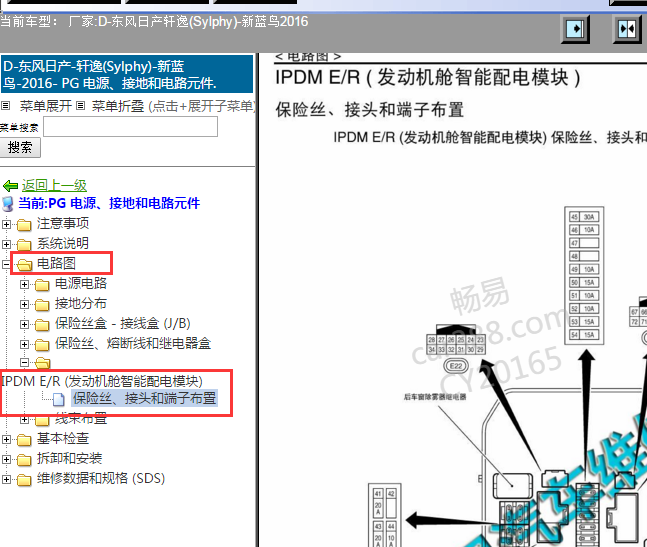Open the 保险丝、接头和端子布置 page item
This screenshot has height=547, width=647.
[x=144, y=398]
